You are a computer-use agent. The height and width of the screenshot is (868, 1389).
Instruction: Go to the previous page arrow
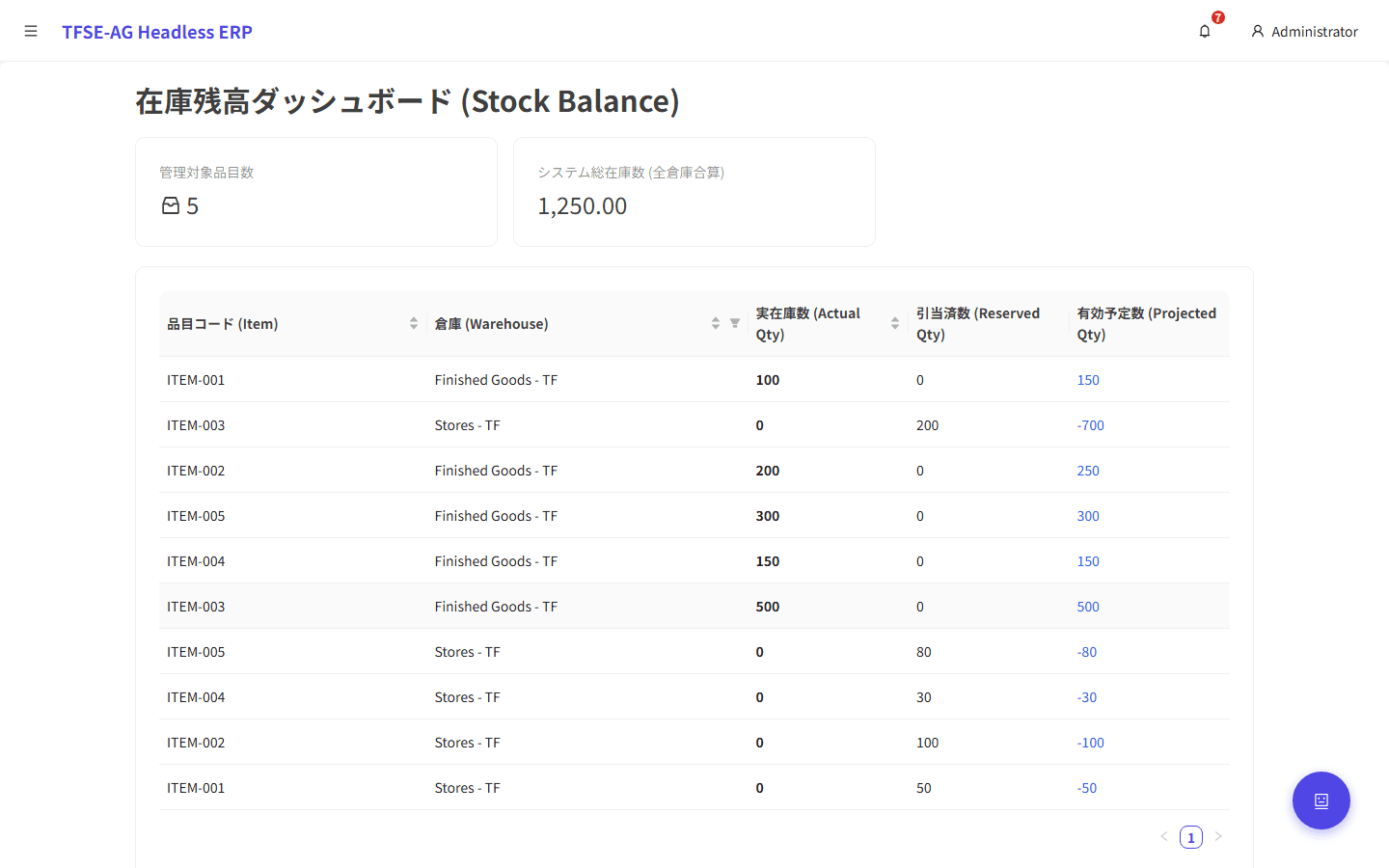(1164, 837)
